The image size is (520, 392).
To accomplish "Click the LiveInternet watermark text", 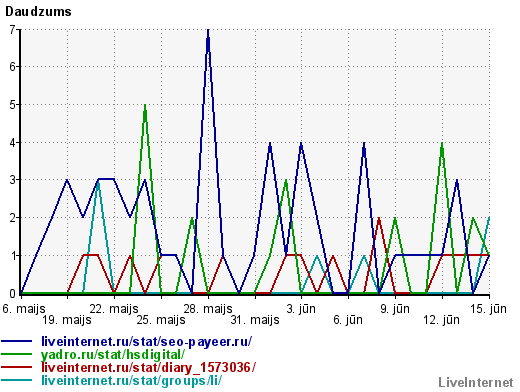I will [x=476, y=382].
